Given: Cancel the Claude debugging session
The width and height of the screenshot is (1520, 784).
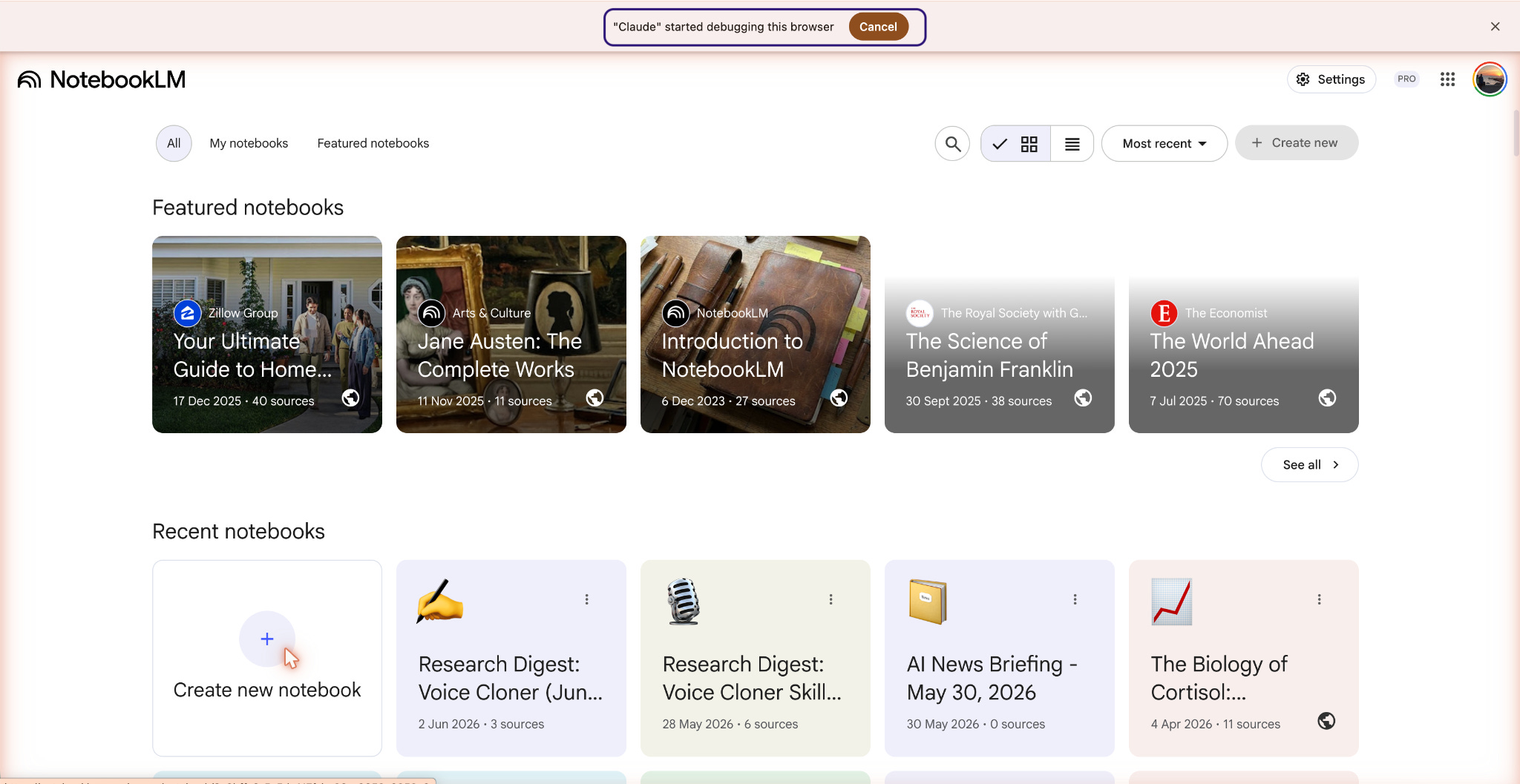Looking at the screenshot, I should 878,27.
